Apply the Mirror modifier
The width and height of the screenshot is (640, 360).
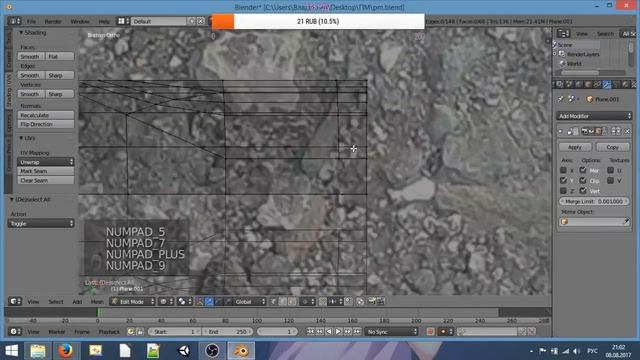pos(575,147)
